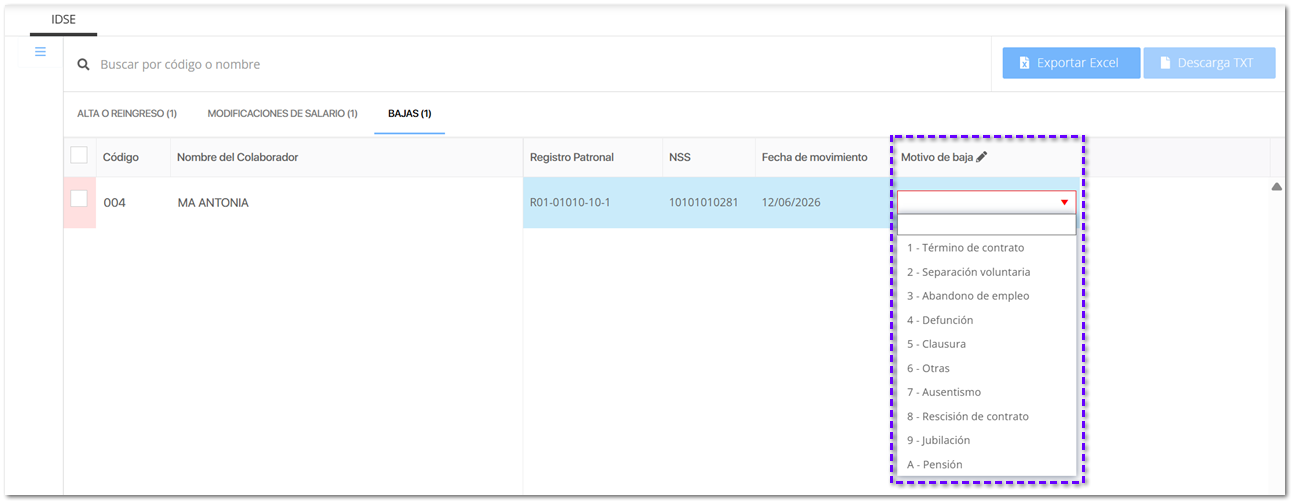This screenshot has width=1294, height=504.
Task: Click the search magnifier icon
Action: tap(84, 64)
